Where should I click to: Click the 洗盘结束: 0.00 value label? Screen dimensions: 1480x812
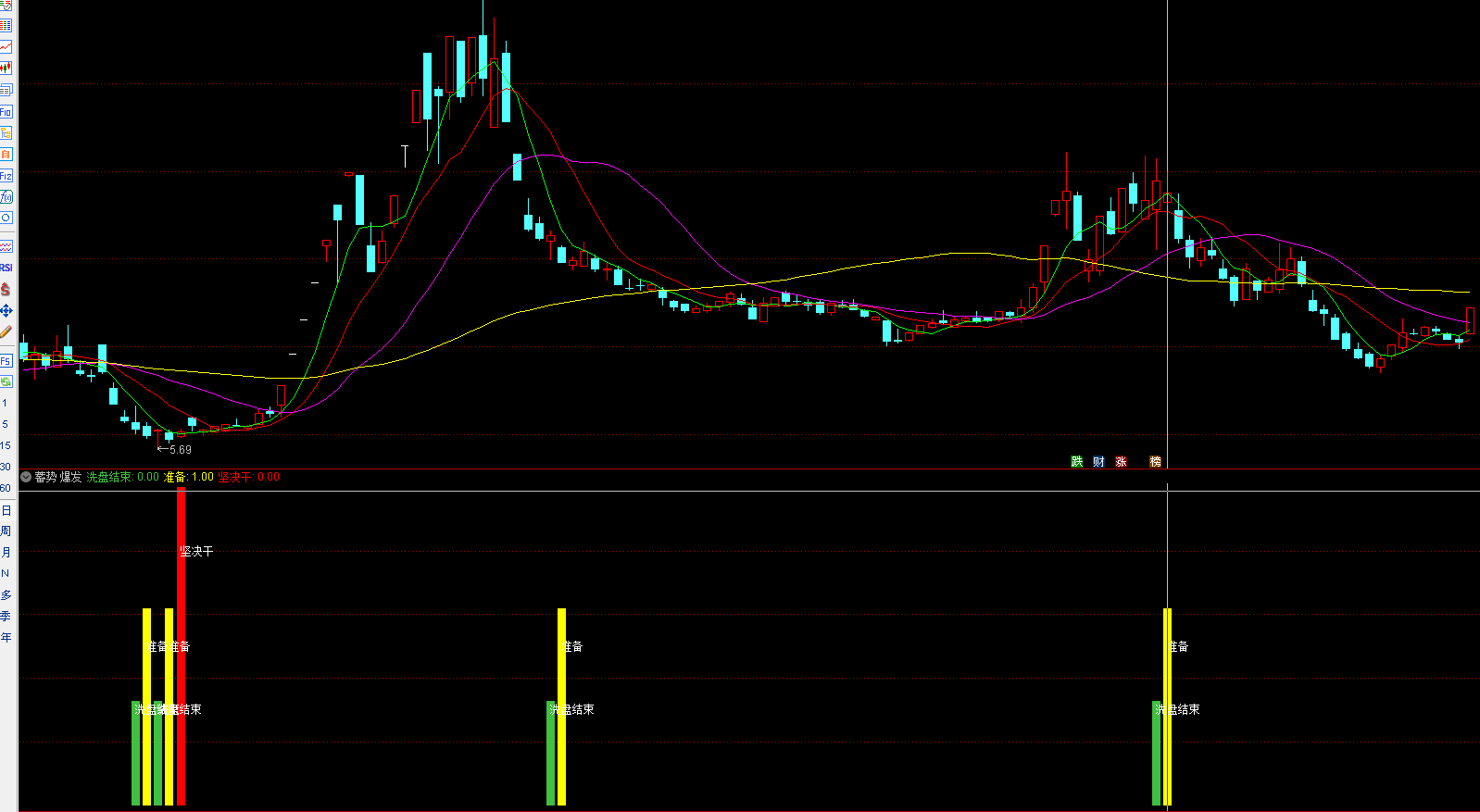pyautogui.click(x=122, y=477)
